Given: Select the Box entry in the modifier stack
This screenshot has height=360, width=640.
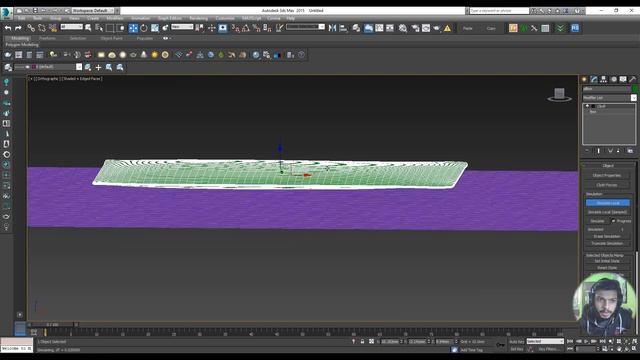Looking at the screenshot, I should coord(593,112).
